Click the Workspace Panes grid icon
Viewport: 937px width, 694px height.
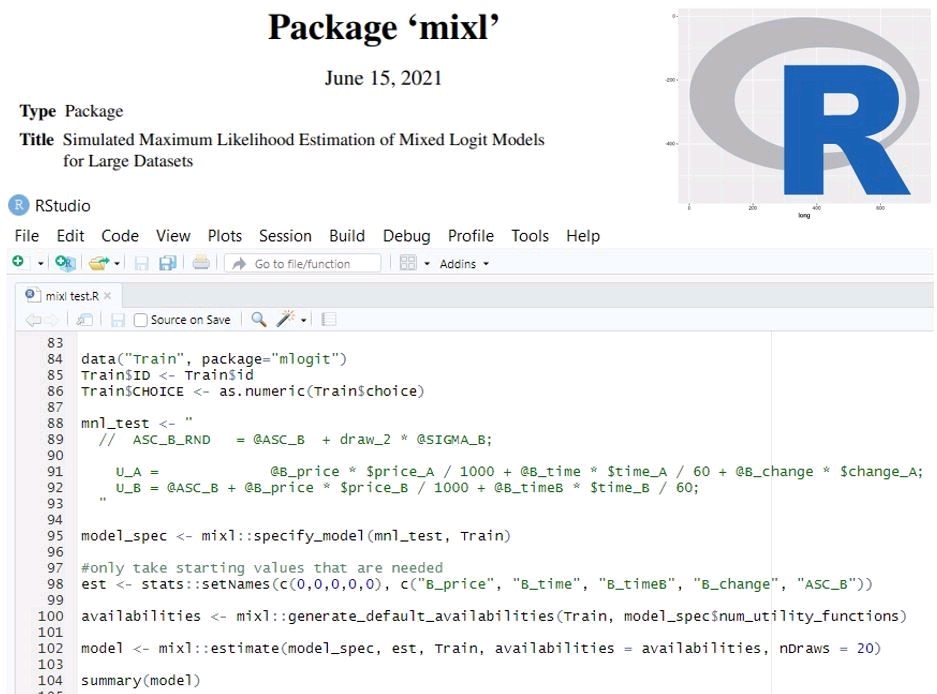pyautogui.click(x=408, y=263)
